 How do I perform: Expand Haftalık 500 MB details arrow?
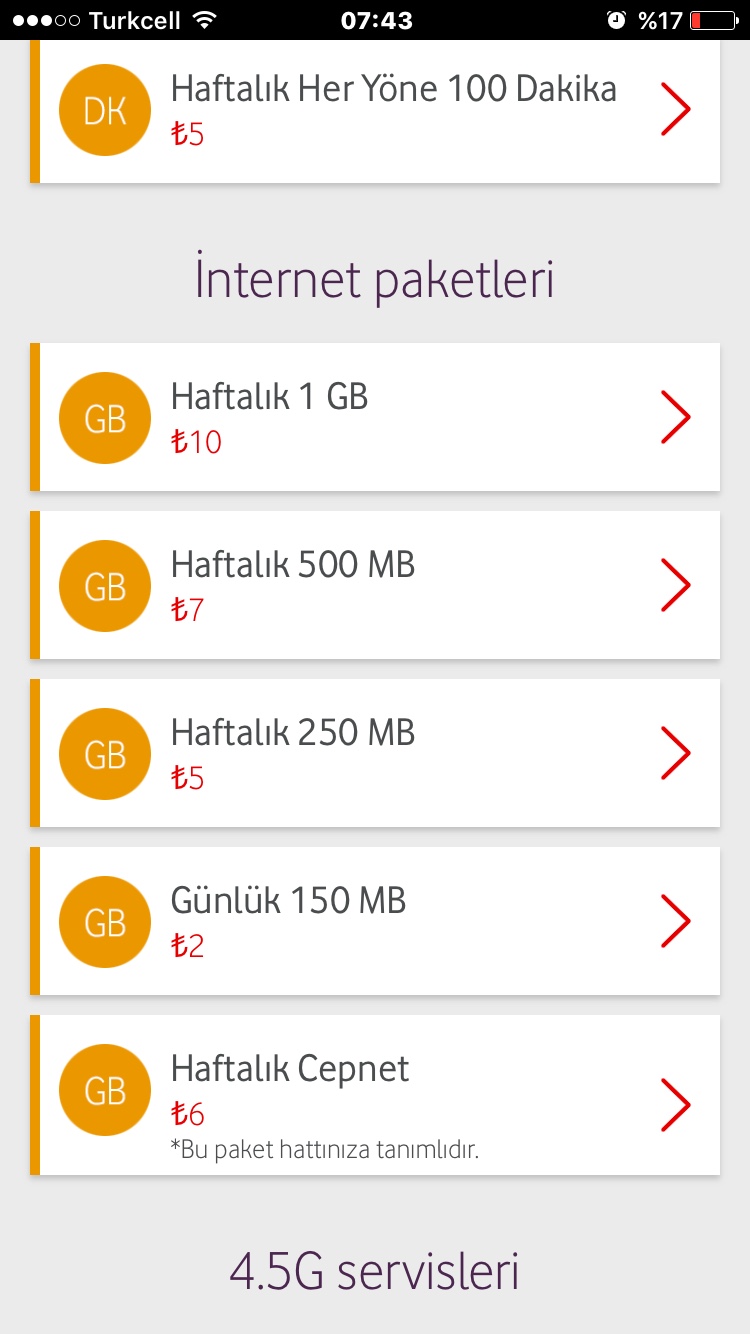point(676,585)
